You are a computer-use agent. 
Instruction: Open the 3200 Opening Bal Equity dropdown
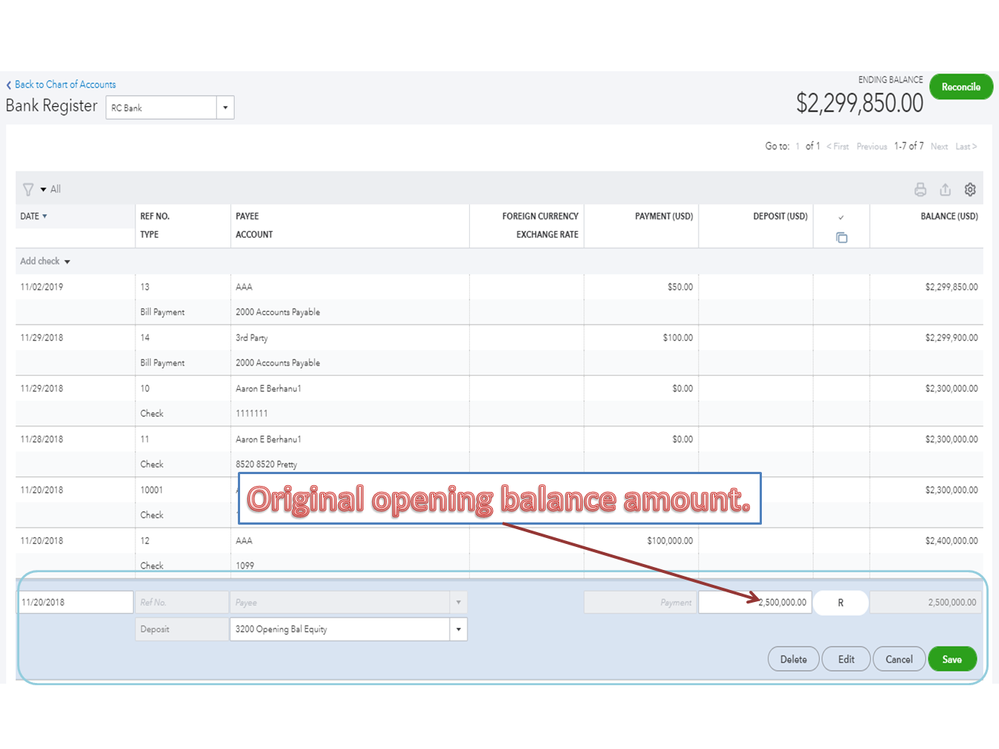(x=459, y=629)
